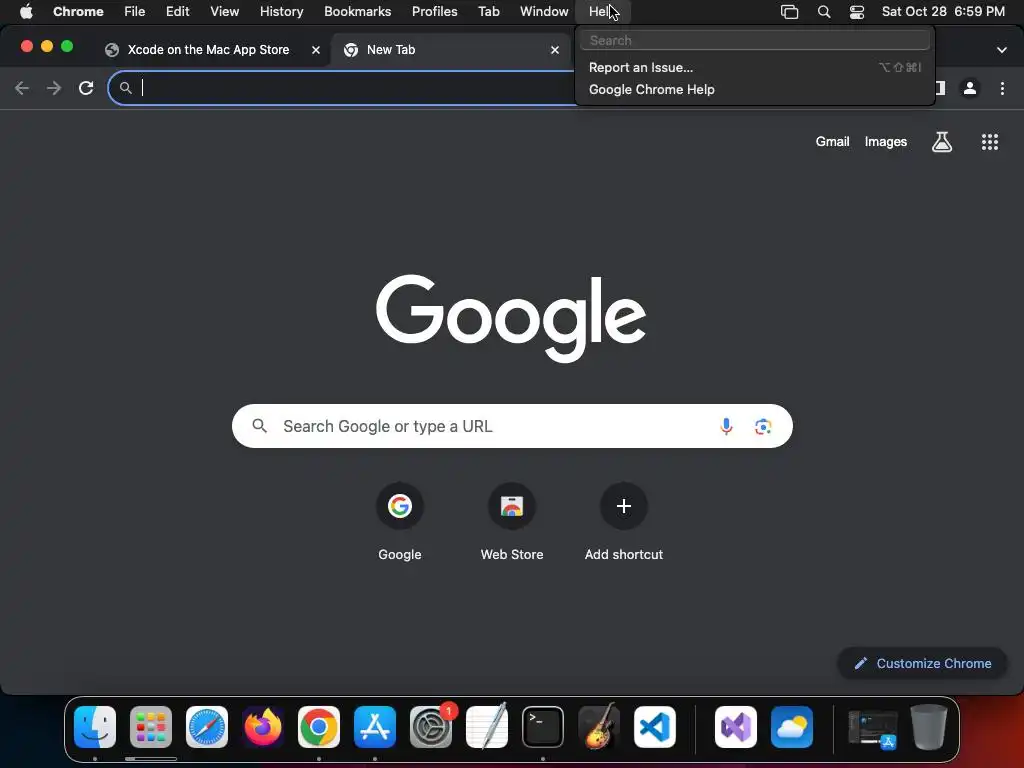Toggle the side panel icon
1024x768 pixels.
(940, 88)
